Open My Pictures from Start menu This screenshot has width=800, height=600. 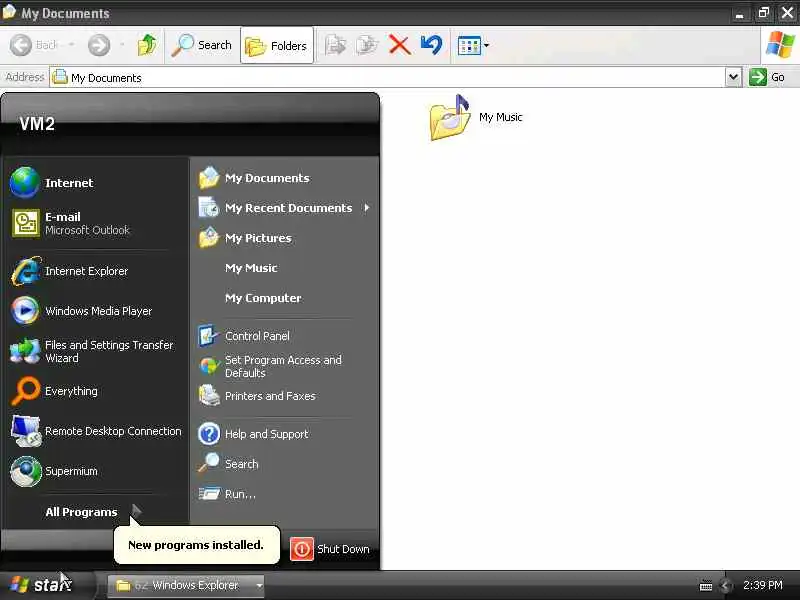point(285,238)
